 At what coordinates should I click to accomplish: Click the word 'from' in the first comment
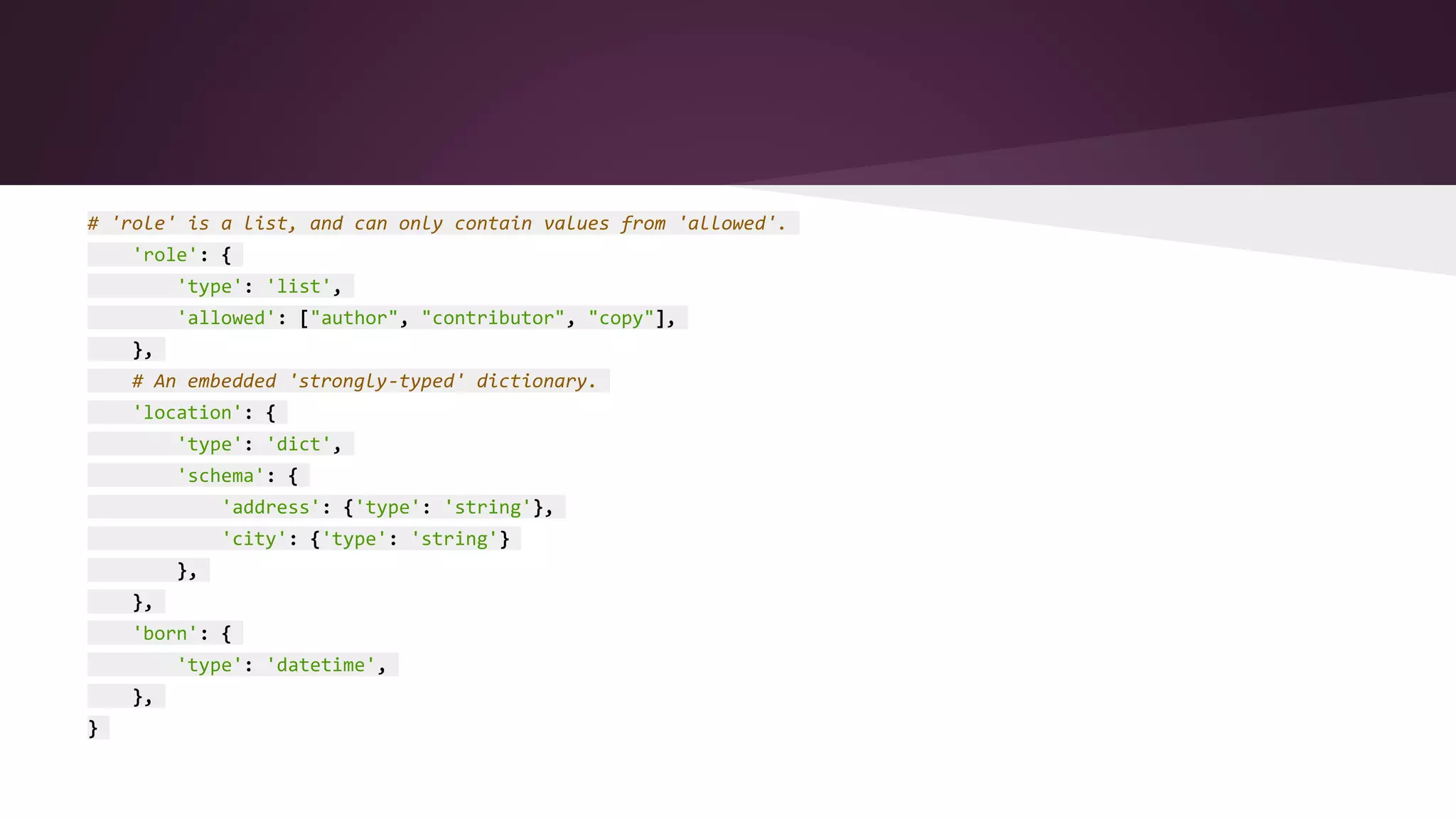pos(643,223)
